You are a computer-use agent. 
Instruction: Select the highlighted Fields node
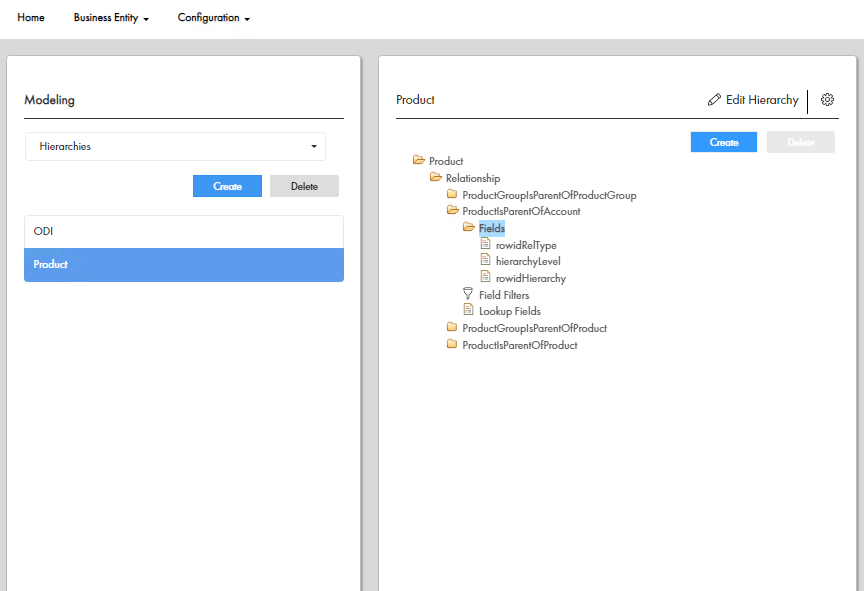tap(492, 228)
